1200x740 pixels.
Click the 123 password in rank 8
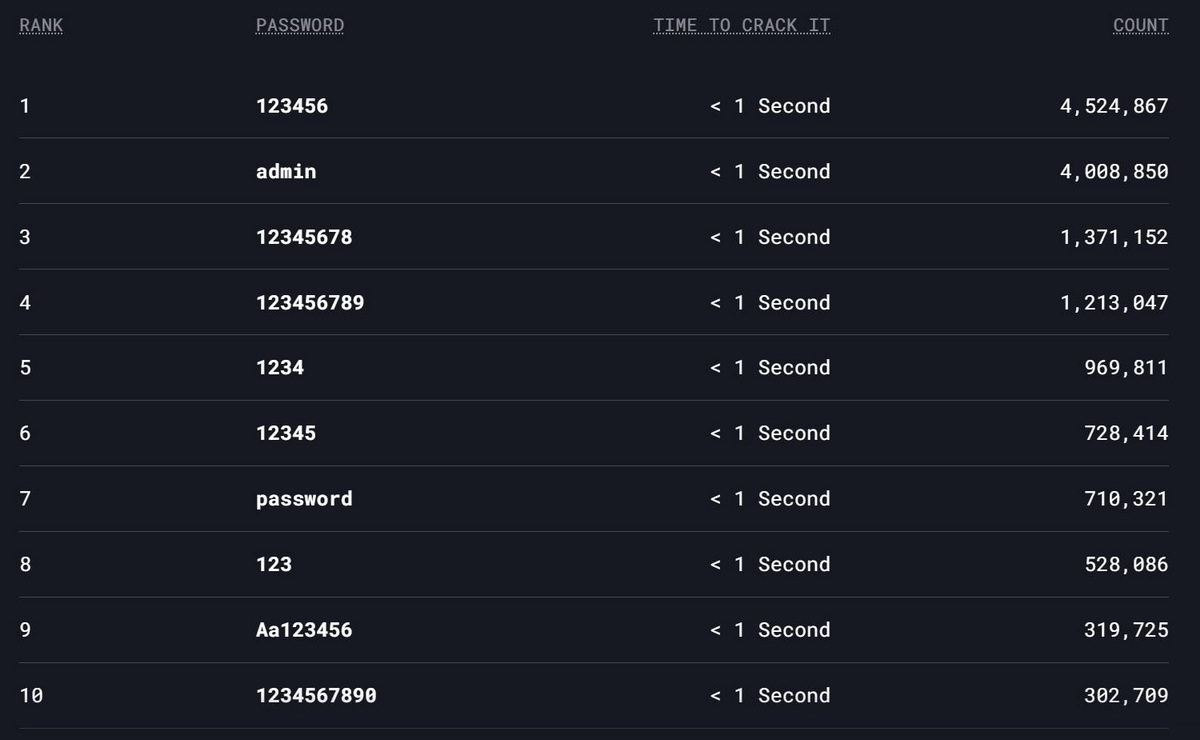(x=274, y=565)
